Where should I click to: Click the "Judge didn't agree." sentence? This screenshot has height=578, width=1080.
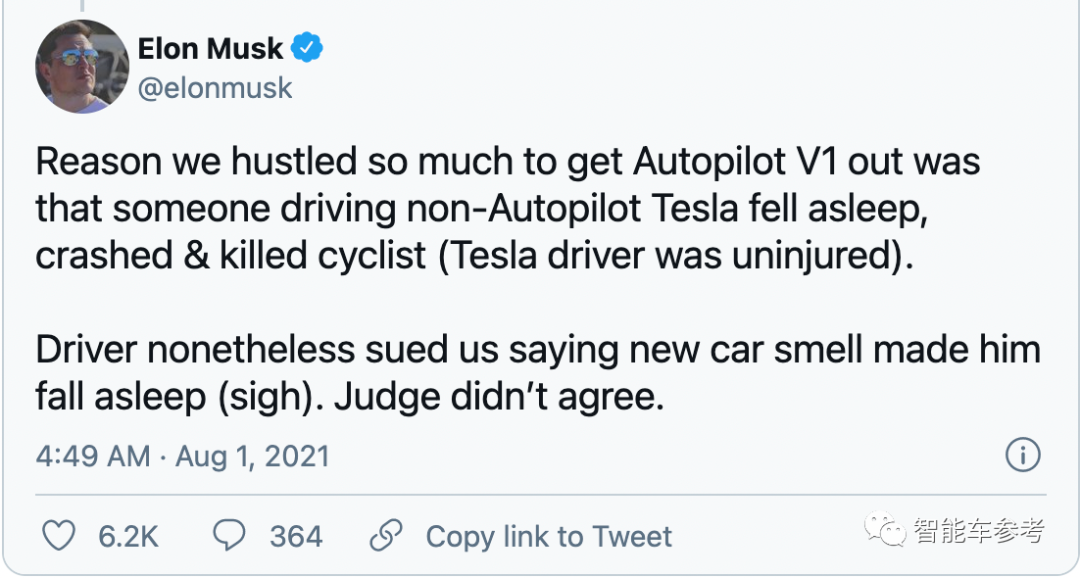[x=499, y=398]
